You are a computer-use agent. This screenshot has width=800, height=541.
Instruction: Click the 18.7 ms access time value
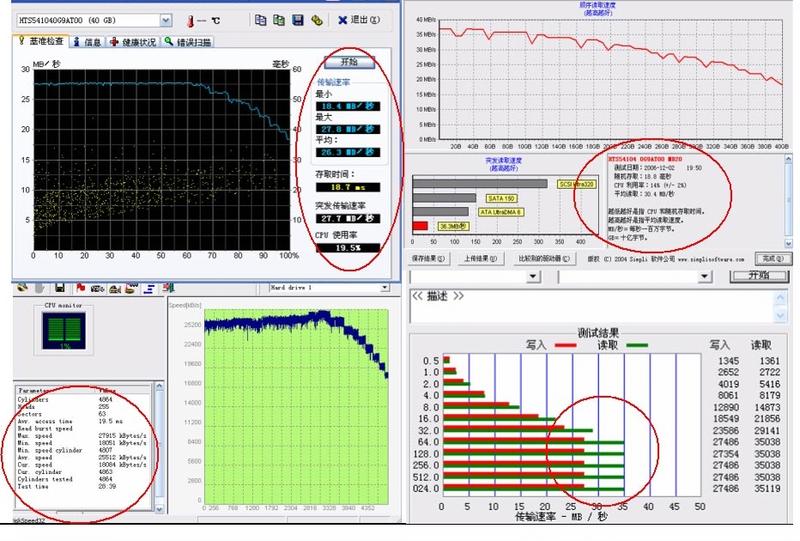[348, 187]
